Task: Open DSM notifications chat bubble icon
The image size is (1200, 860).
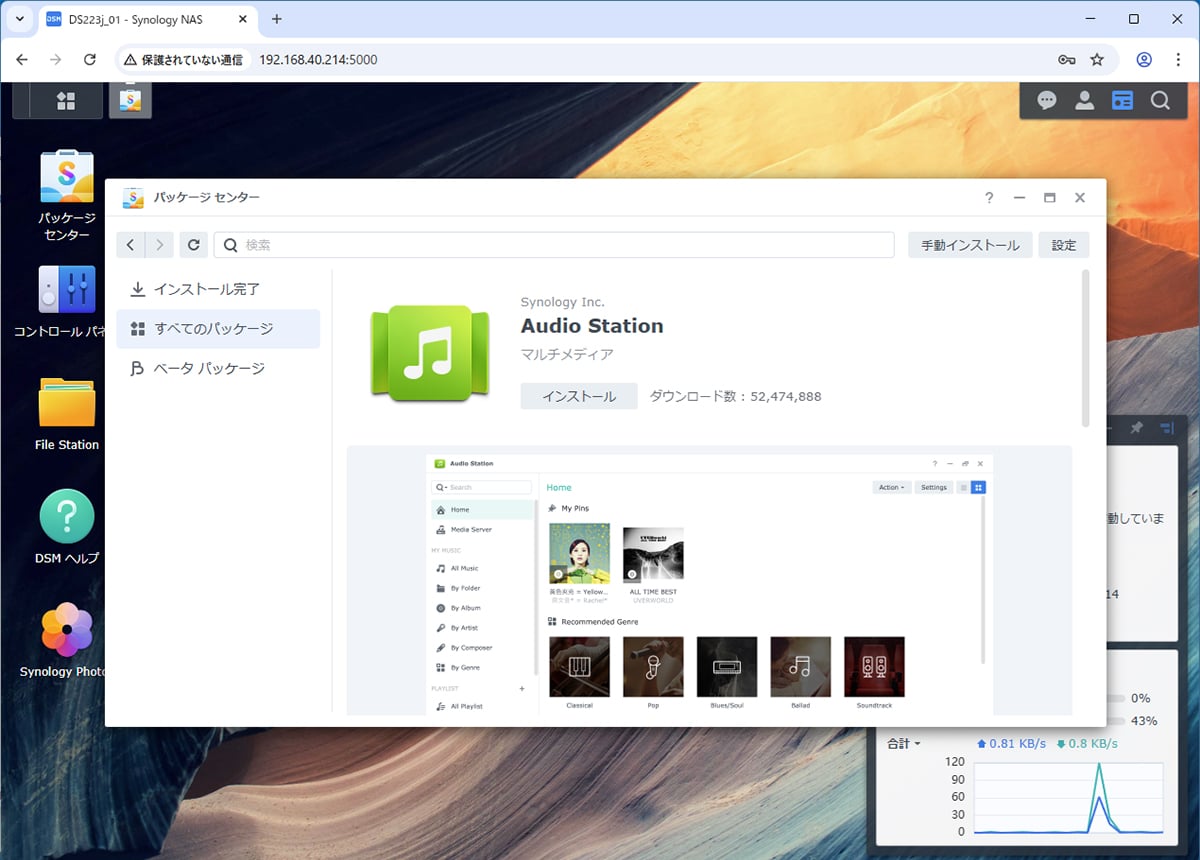Action: coord(1047,101)
